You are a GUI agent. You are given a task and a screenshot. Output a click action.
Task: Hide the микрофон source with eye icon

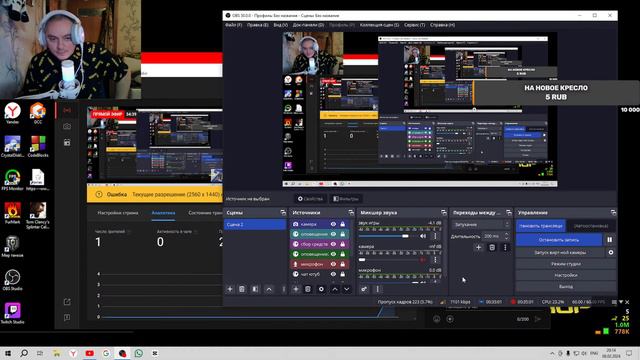pos(333,264)
